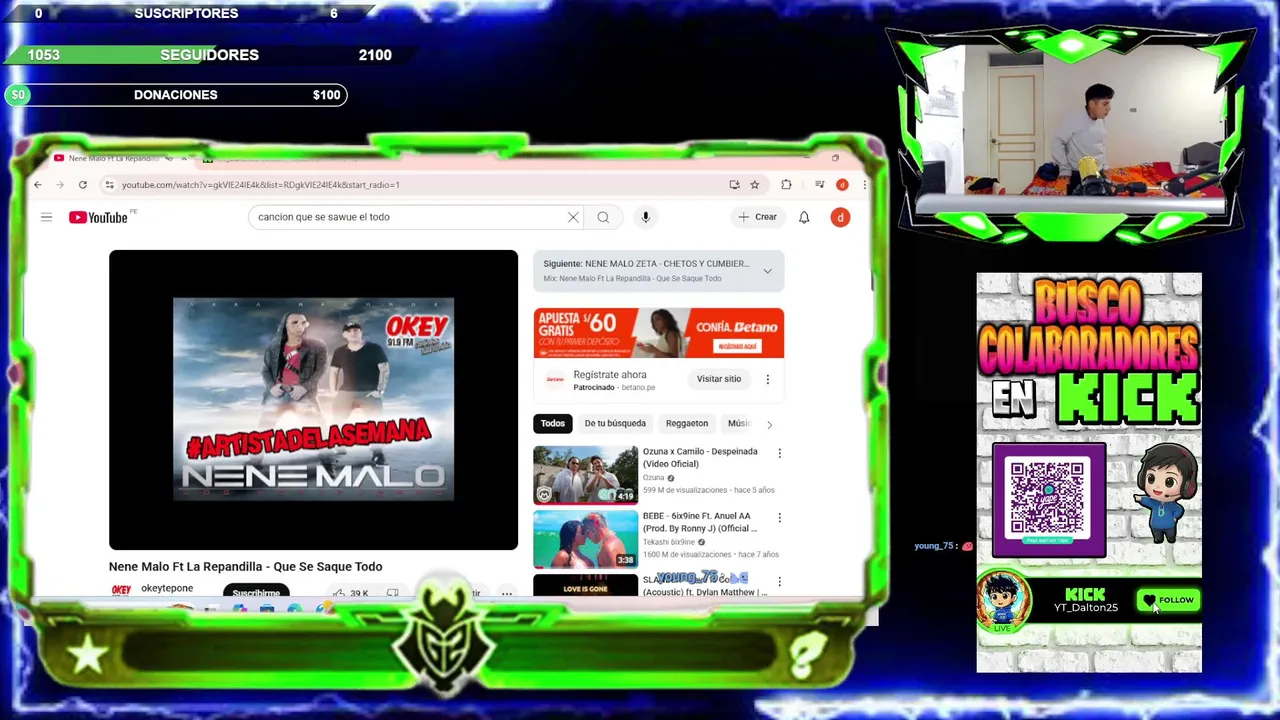Go back in the browser

(x=38, y=185)
